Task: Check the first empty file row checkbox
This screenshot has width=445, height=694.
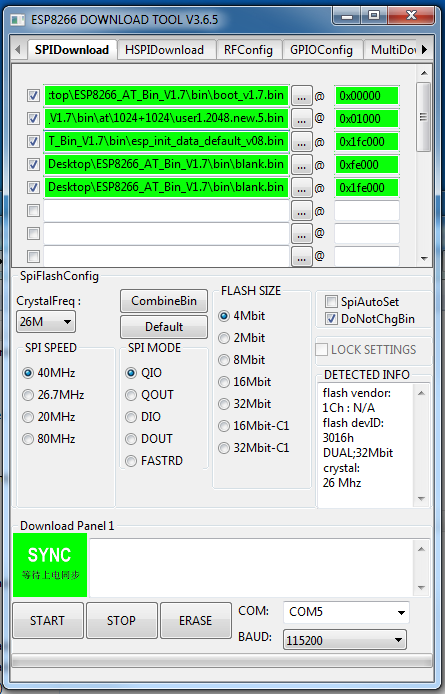Action: click(33, 211)
